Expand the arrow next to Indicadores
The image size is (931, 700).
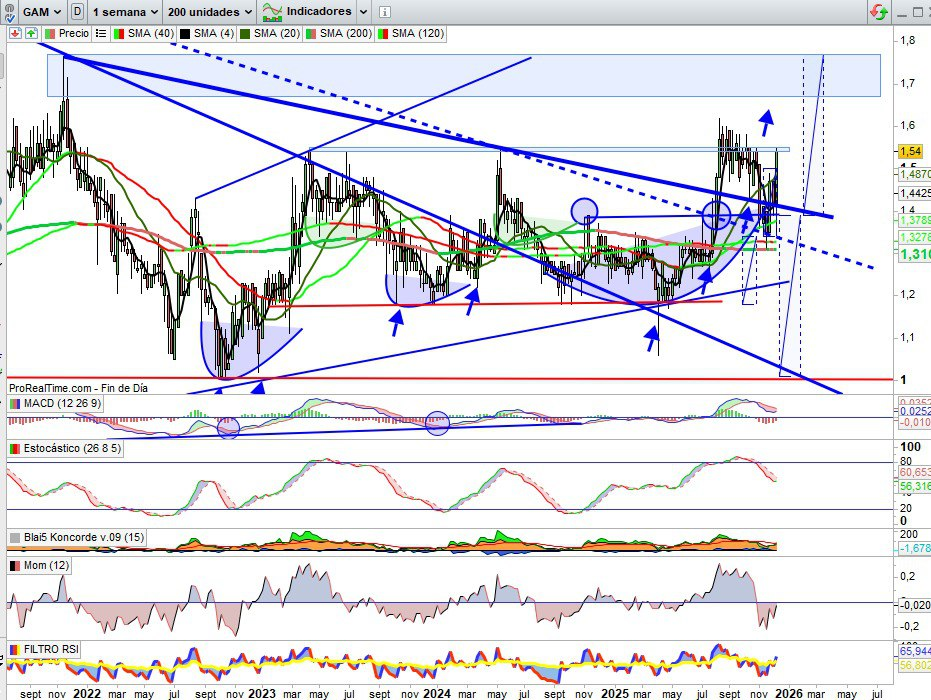pyautogui.click(x=363, y=12)
